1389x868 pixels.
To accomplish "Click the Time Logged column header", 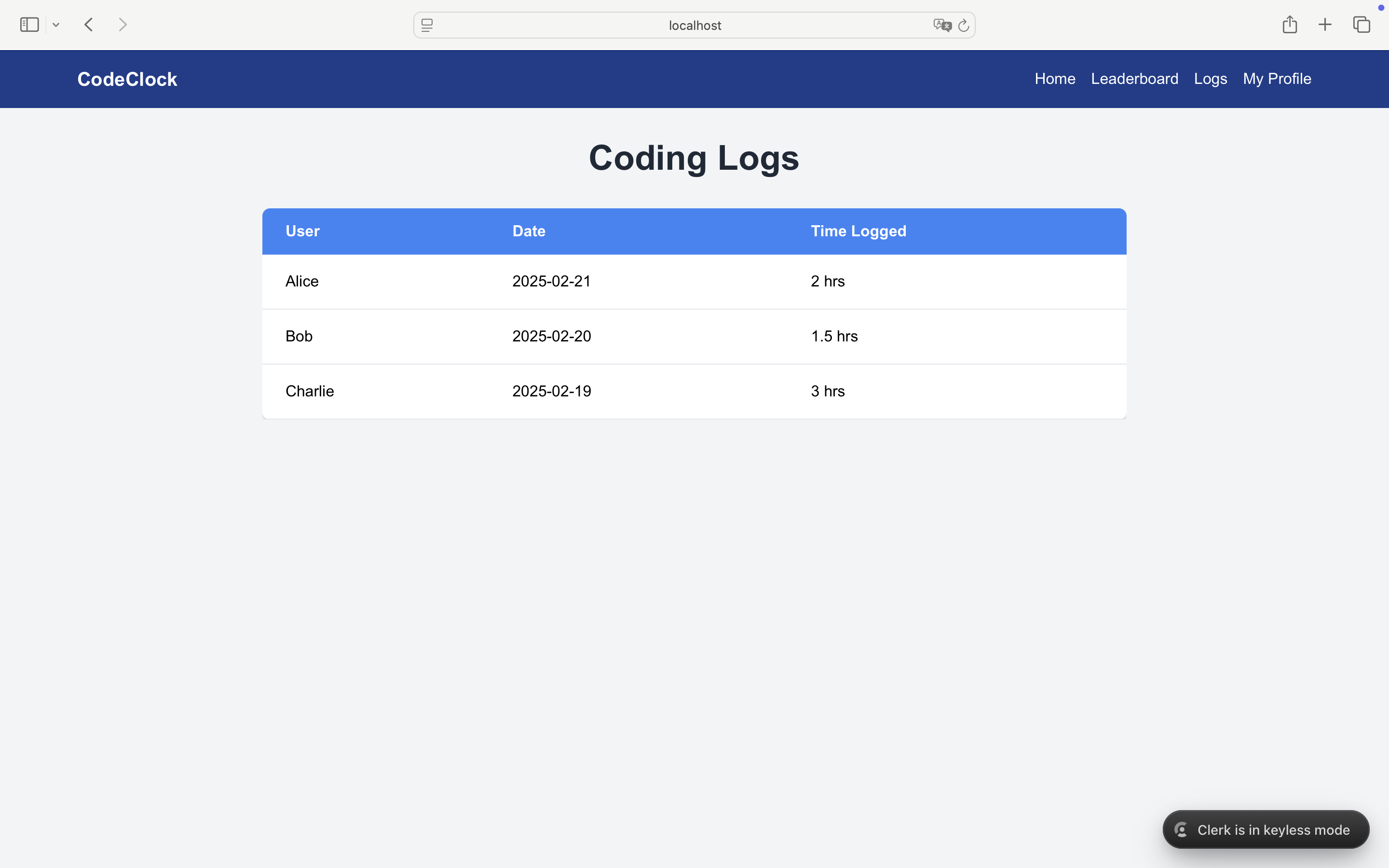I will [858, 231].
